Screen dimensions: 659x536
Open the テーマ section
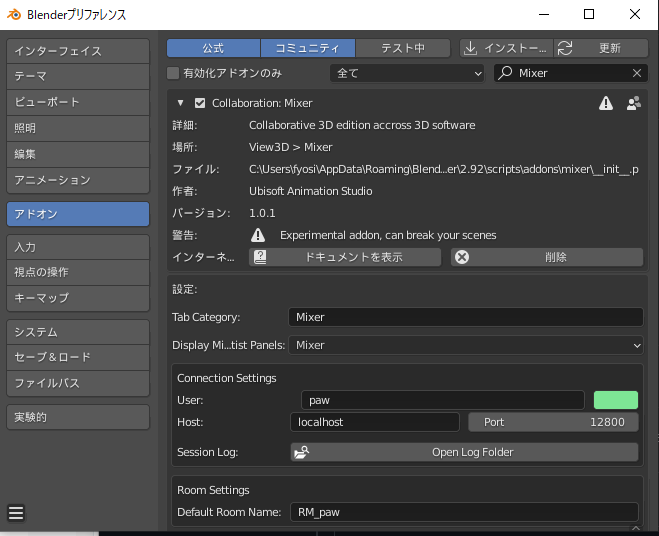(78, 77)
